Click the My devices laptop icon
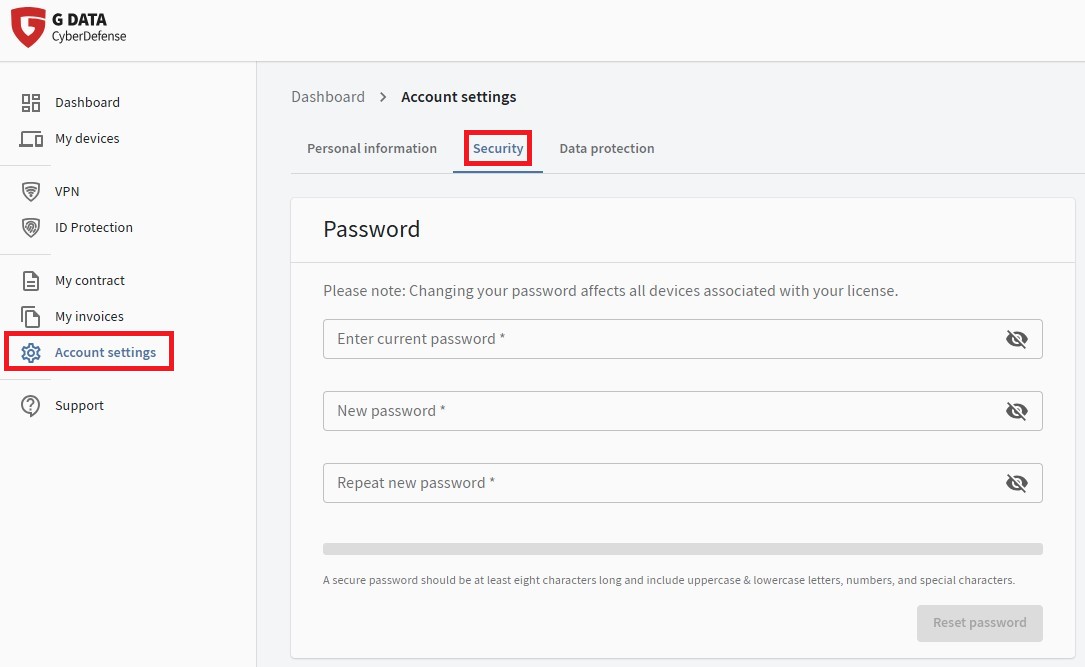 (31, 139)
